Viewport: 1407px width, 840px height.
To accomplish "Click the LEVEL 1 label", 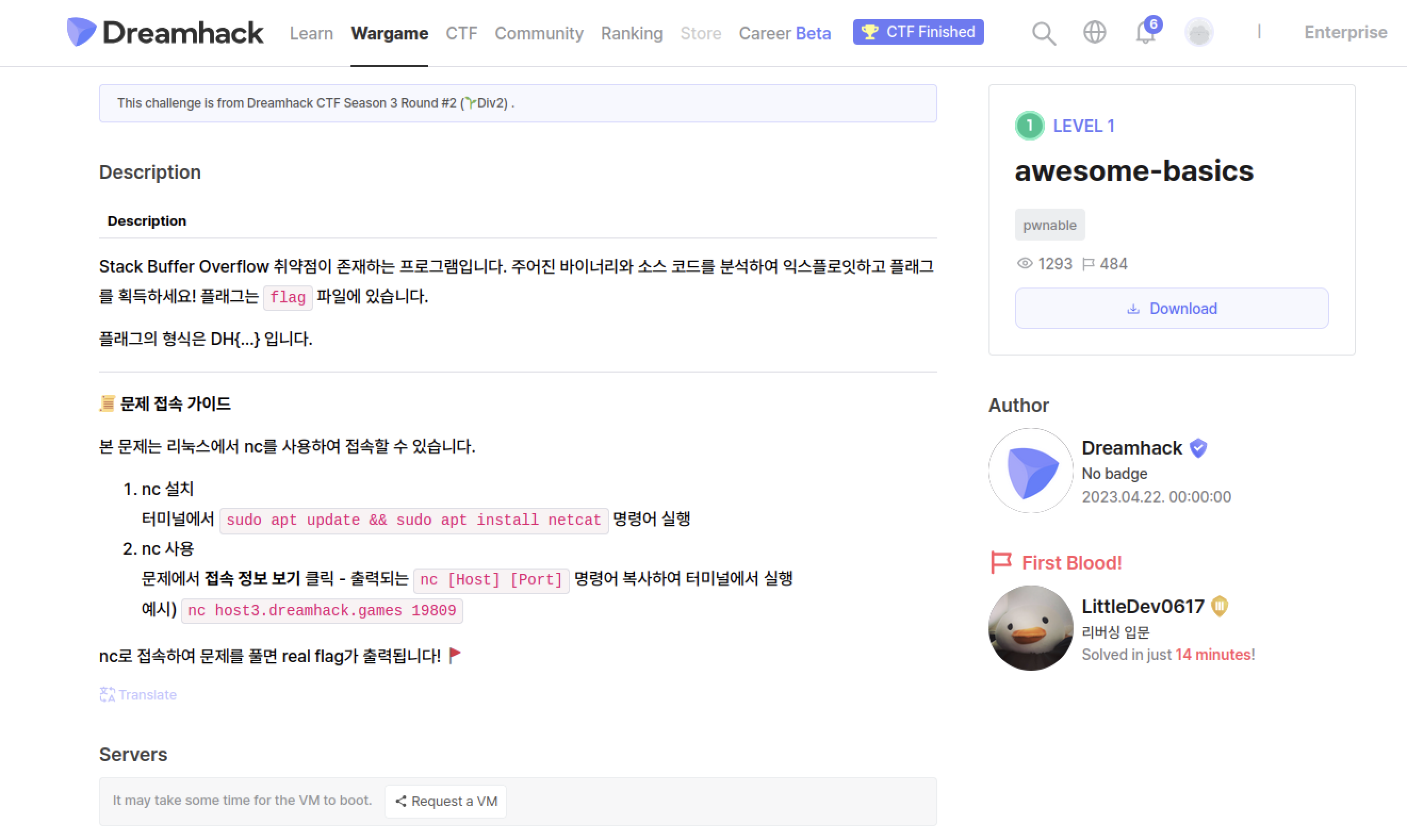I will (1083, 126).
